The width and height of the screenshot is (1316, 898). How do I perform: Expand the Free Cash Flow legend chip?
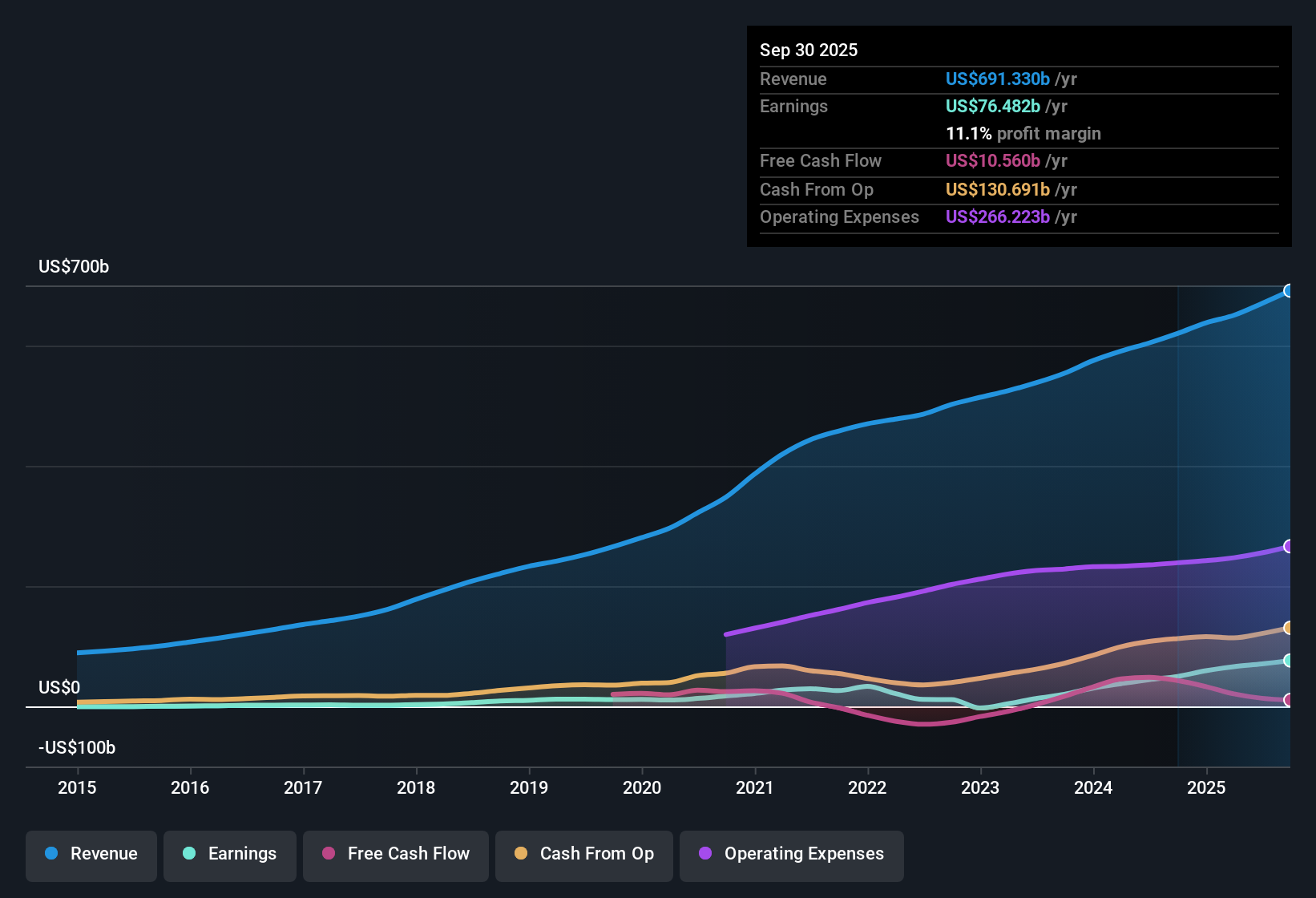[395, 854]
